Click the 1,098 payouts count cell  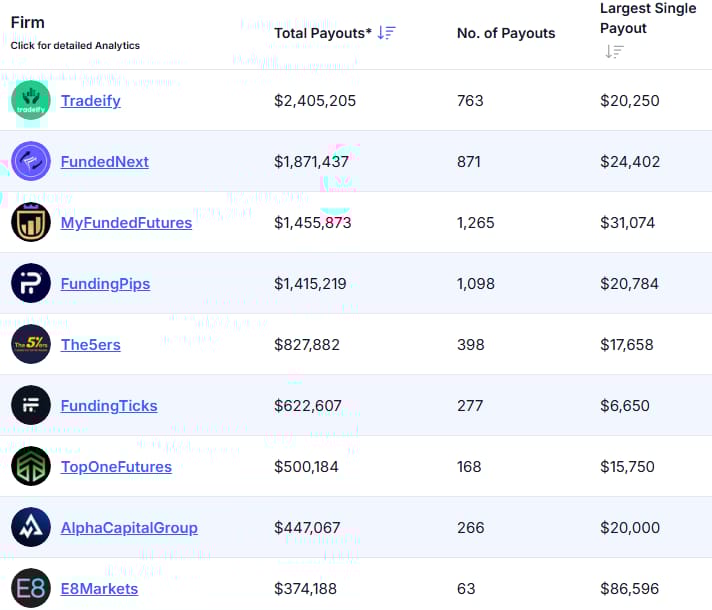[x=476, y=284]
